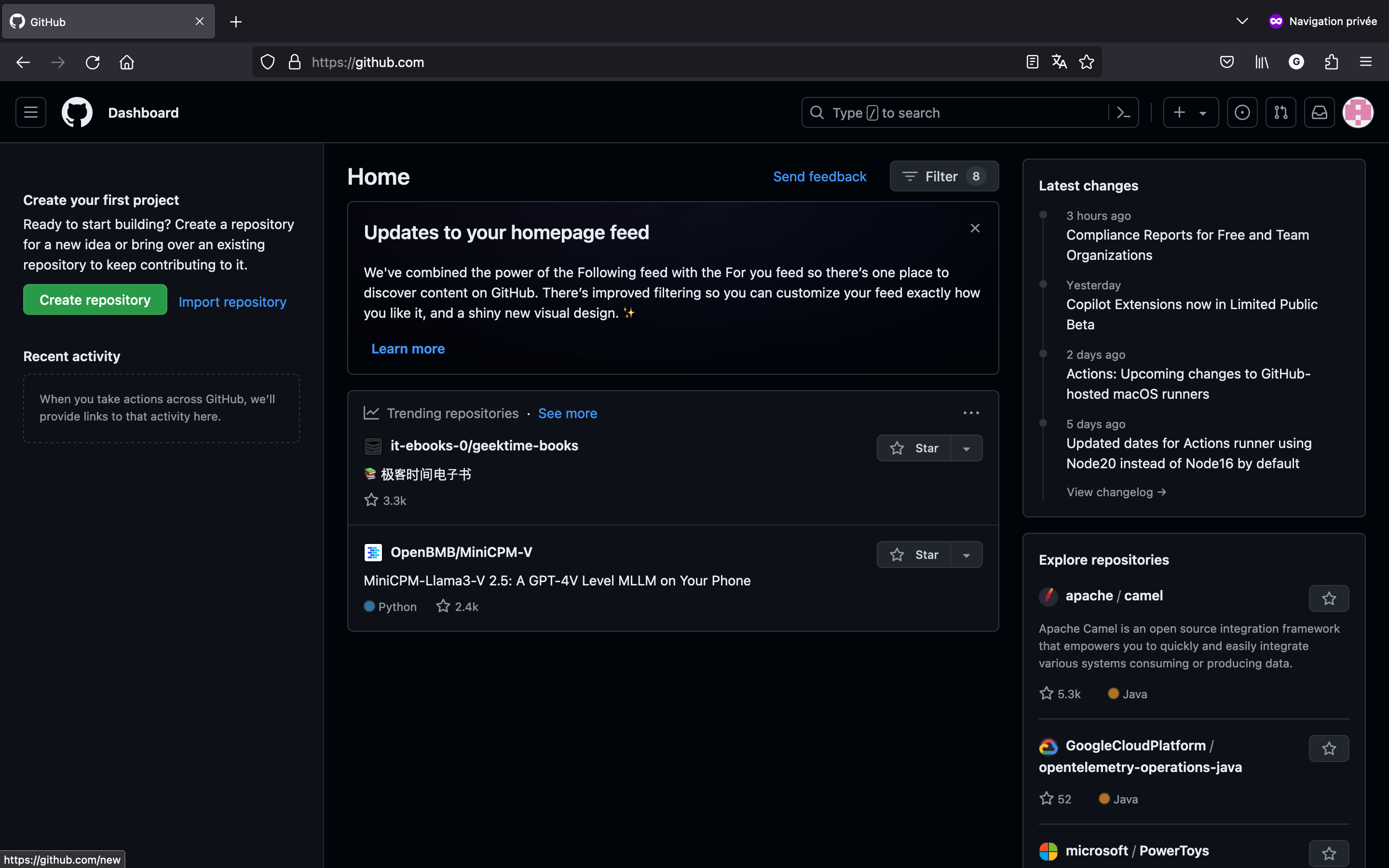Screen dimensions: 1389x868
Task: Click the Create repository button
Action: [x=95, y=299]
